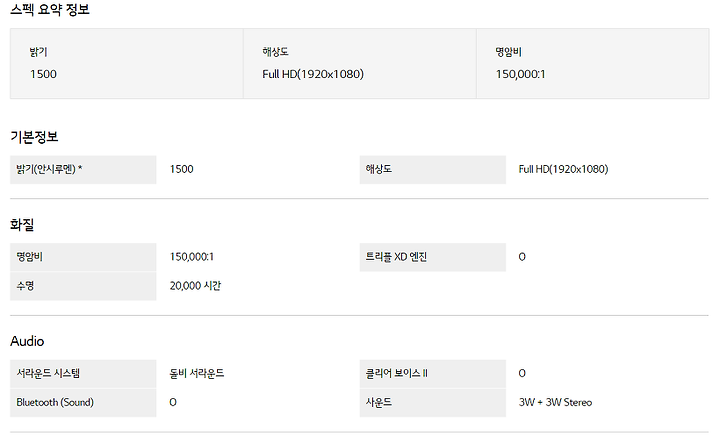The width and height of the screenshot is (720, 436).
Task: Click the 수명 label cell
Action: tap(83, 286)
